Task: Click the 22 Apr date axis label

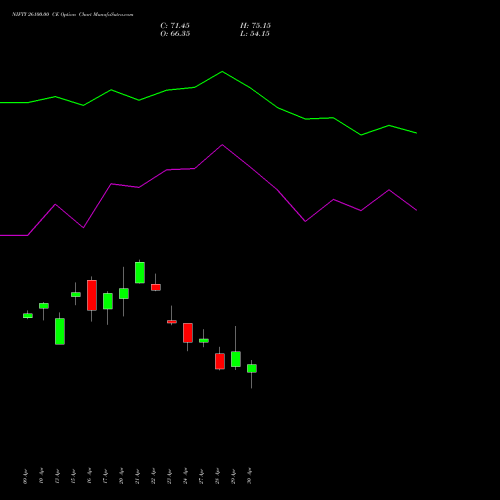Action: point(154,477)
